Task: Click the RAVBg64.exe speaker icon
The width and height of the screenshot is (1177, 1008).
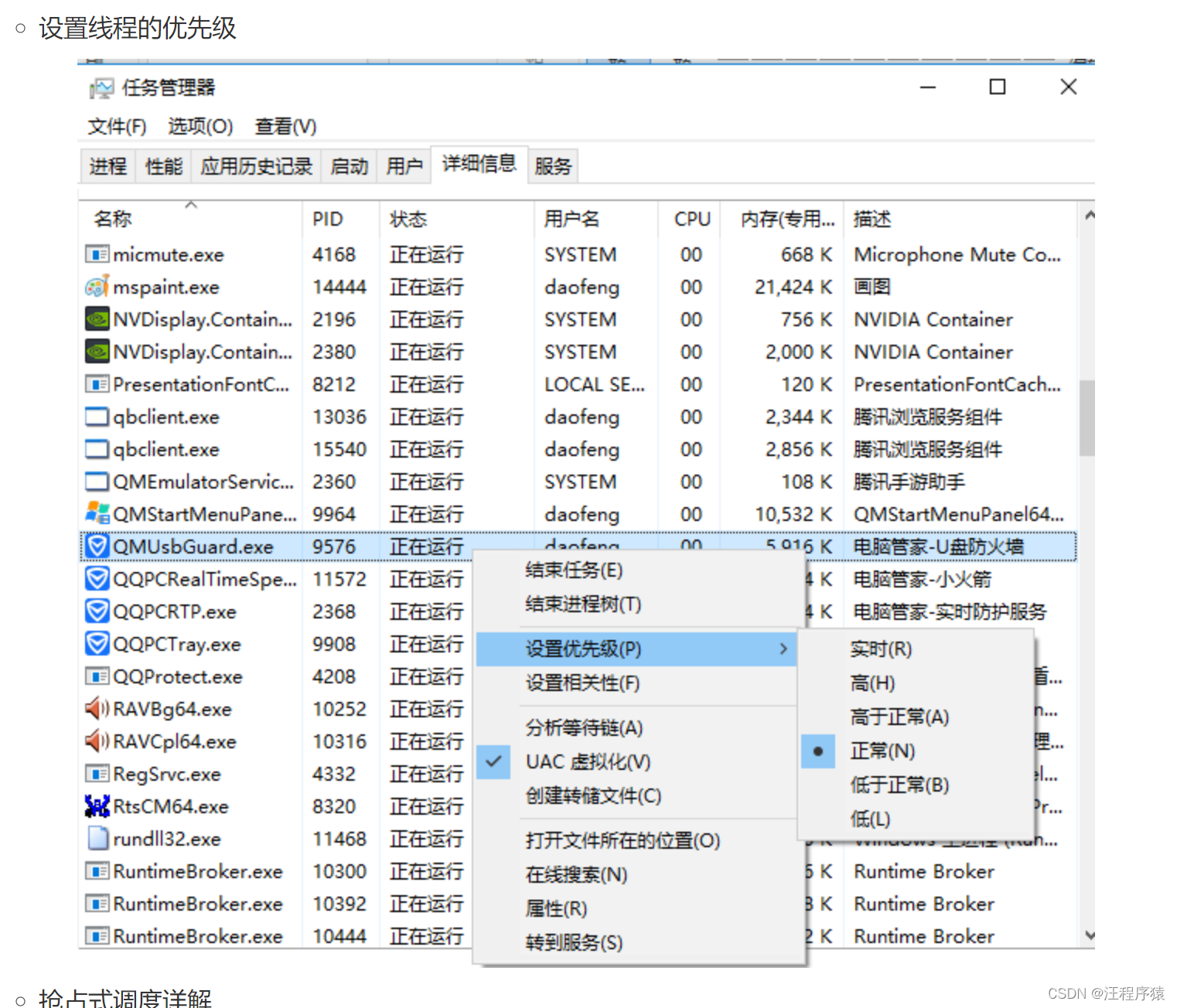Action: pos(97,708)
